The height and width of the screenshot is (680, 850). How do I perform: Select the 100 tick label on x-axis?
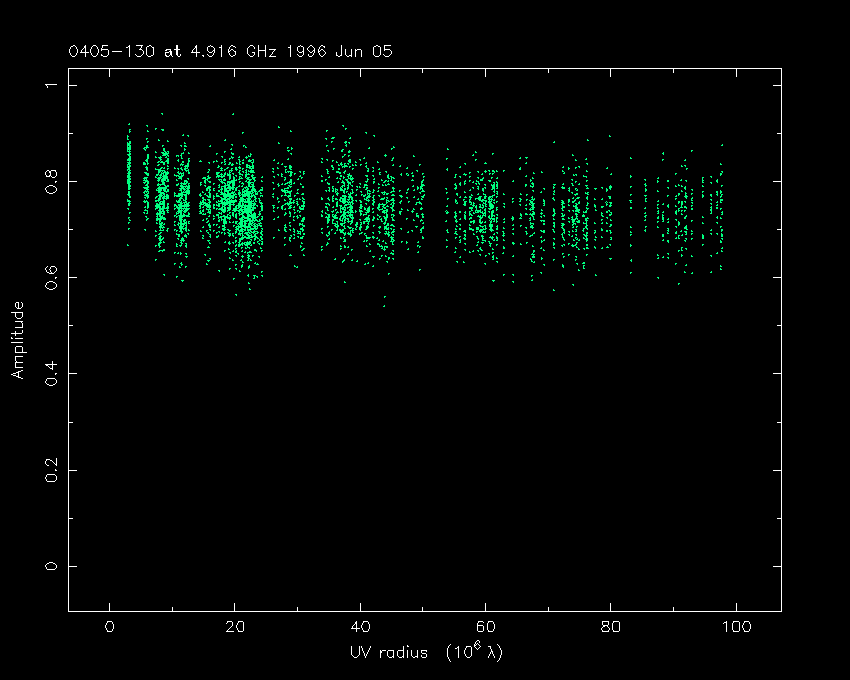(x=736, y=627)
